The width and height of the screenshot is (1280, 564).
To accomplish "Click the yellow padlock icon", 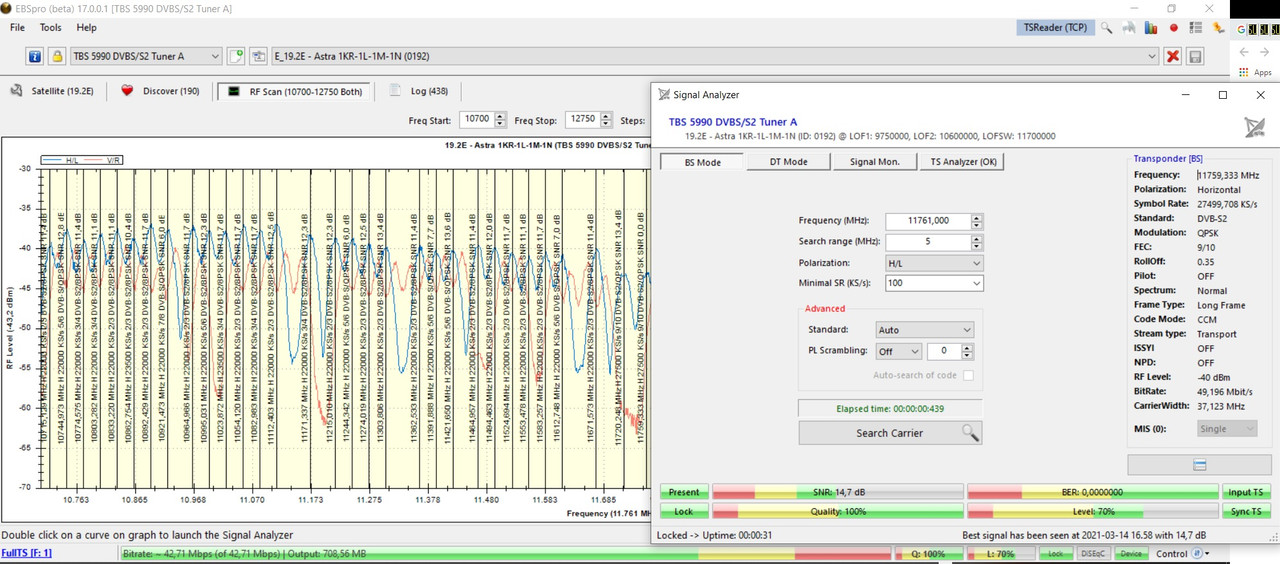I will point(56,56).
